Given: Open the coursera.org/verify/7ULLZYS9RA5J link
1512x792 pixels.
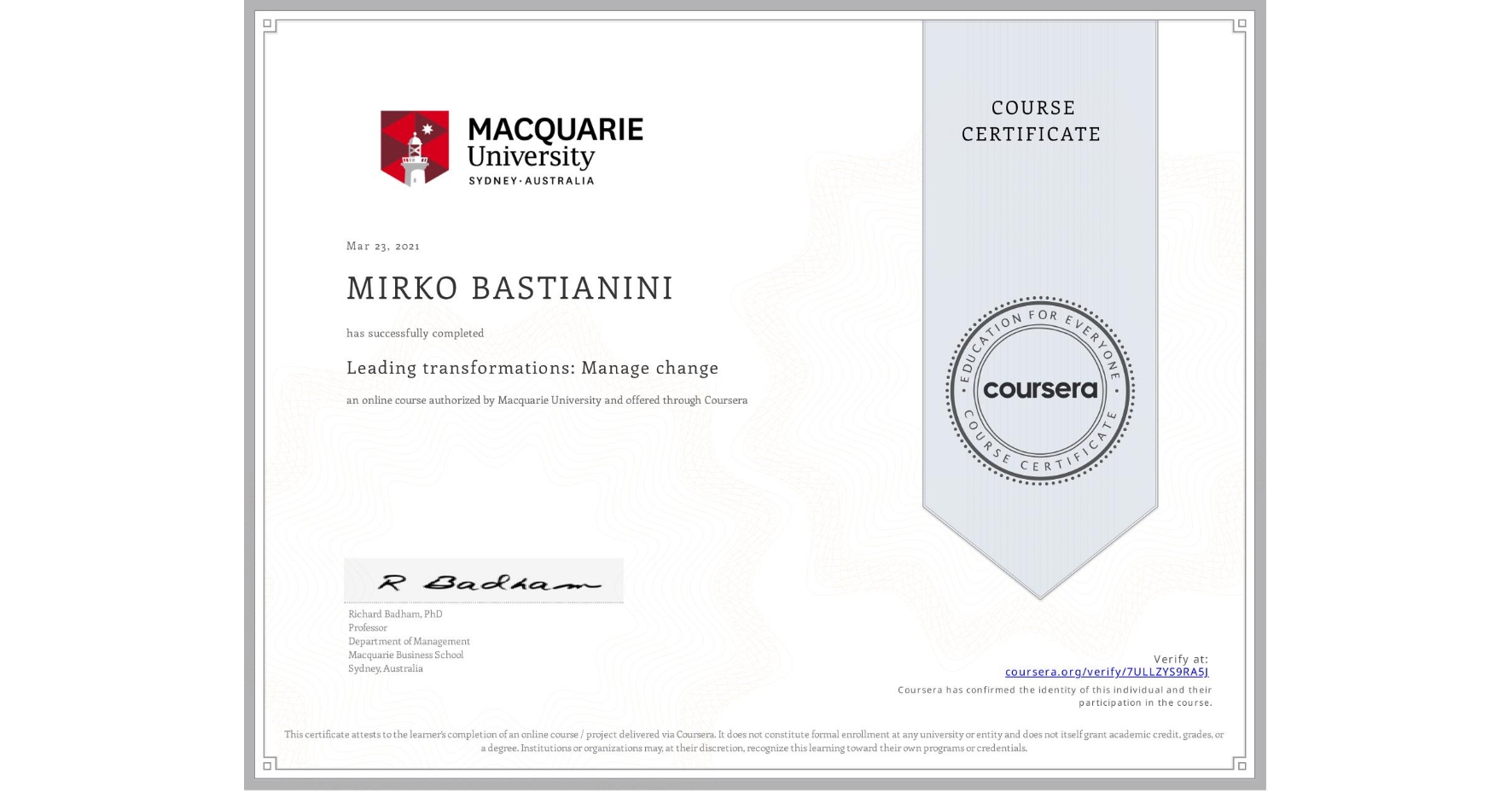Looking at the screenshot, I should 1106,673.
